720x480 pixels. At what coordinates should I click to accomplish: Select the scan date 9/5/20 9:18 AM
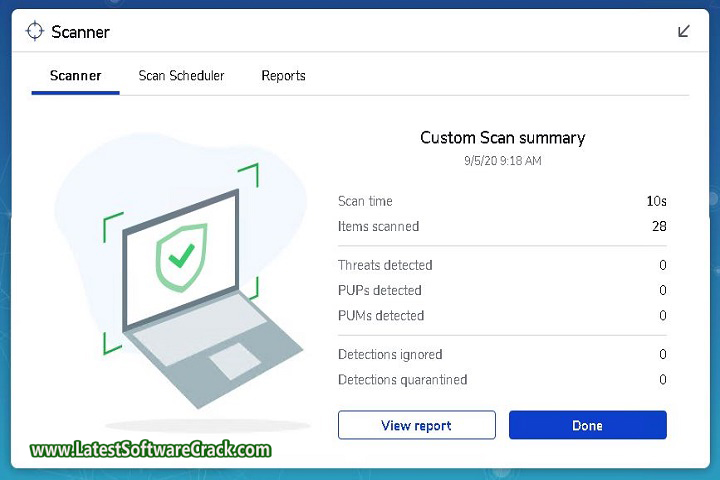tap(502, 160)
